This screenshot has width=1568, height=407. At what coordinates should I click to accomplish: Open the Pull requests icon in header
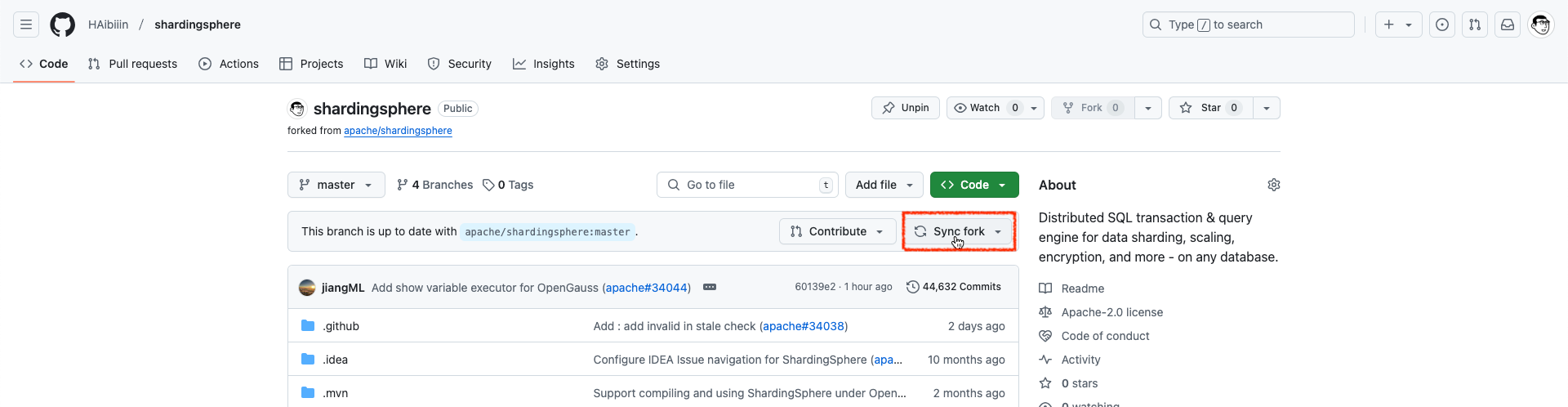[1475, 25]
